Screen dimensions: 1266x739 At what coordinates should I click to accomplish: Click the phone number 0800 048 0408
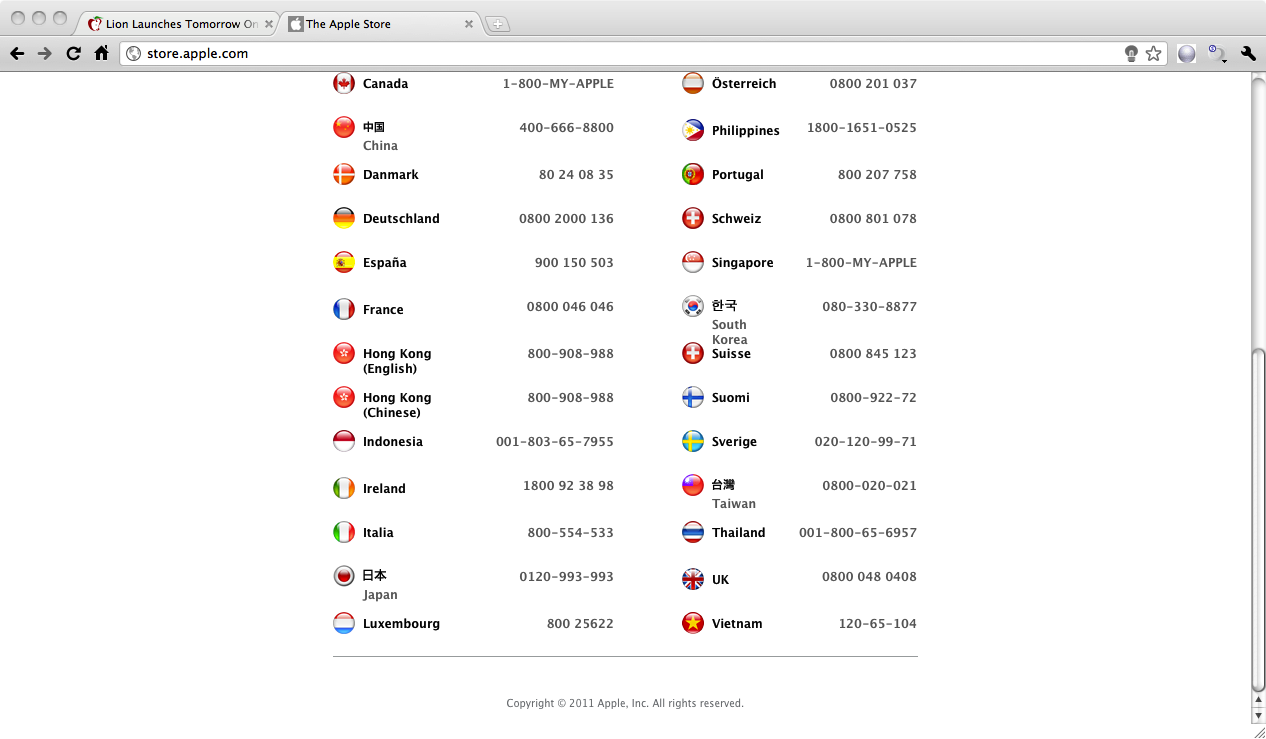(x=869, y=577)
